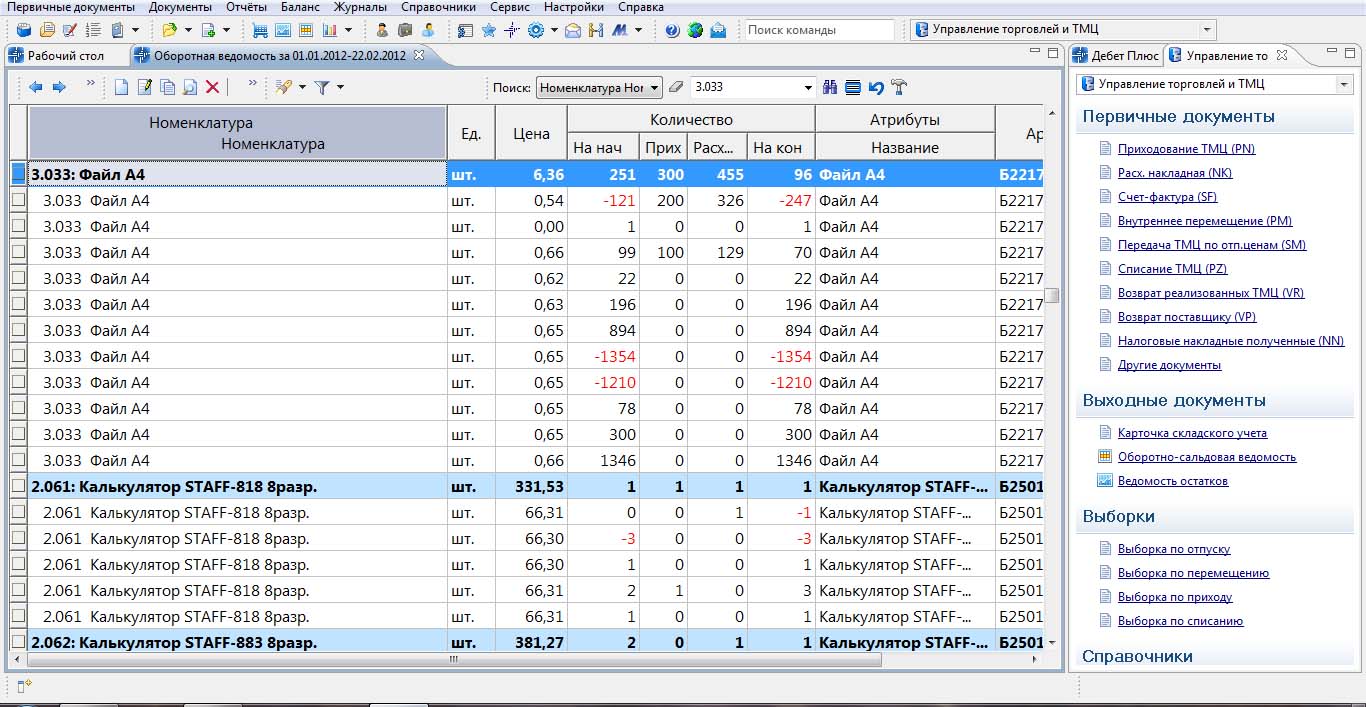Click the Цена column header
Screen dimensions: 1366x707
531,133
